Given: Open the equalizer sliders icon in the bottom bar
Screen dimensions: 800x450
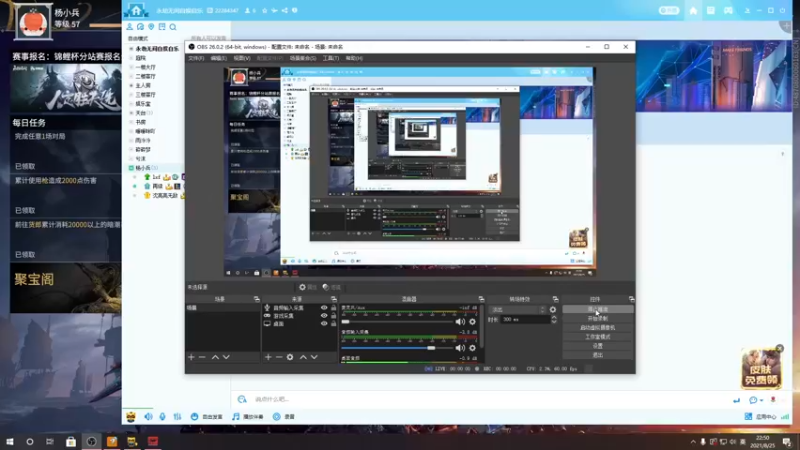Looking at the screenshot, I should click(177, 416).
